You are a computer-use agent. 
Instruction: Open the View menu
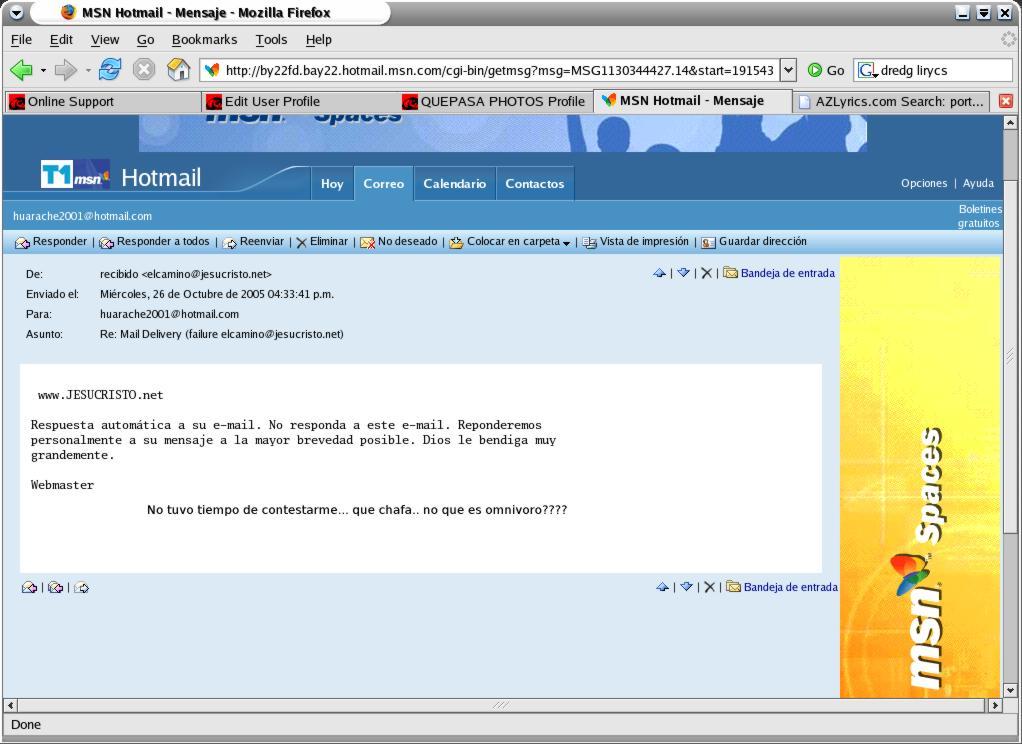(x=105, y=40)
